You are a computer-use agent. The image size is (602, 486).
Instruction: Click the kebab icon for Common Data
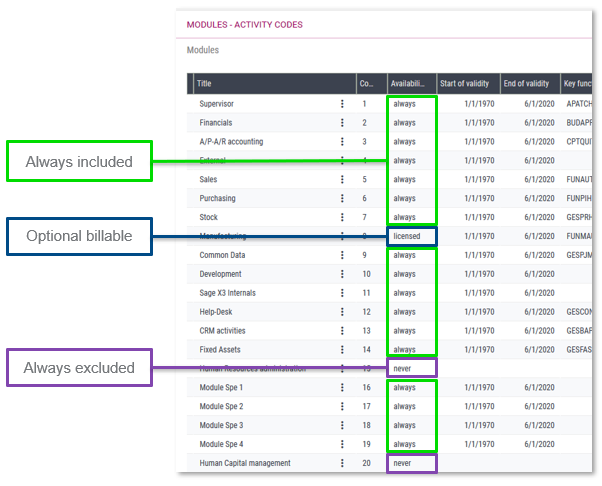point(342,255)
